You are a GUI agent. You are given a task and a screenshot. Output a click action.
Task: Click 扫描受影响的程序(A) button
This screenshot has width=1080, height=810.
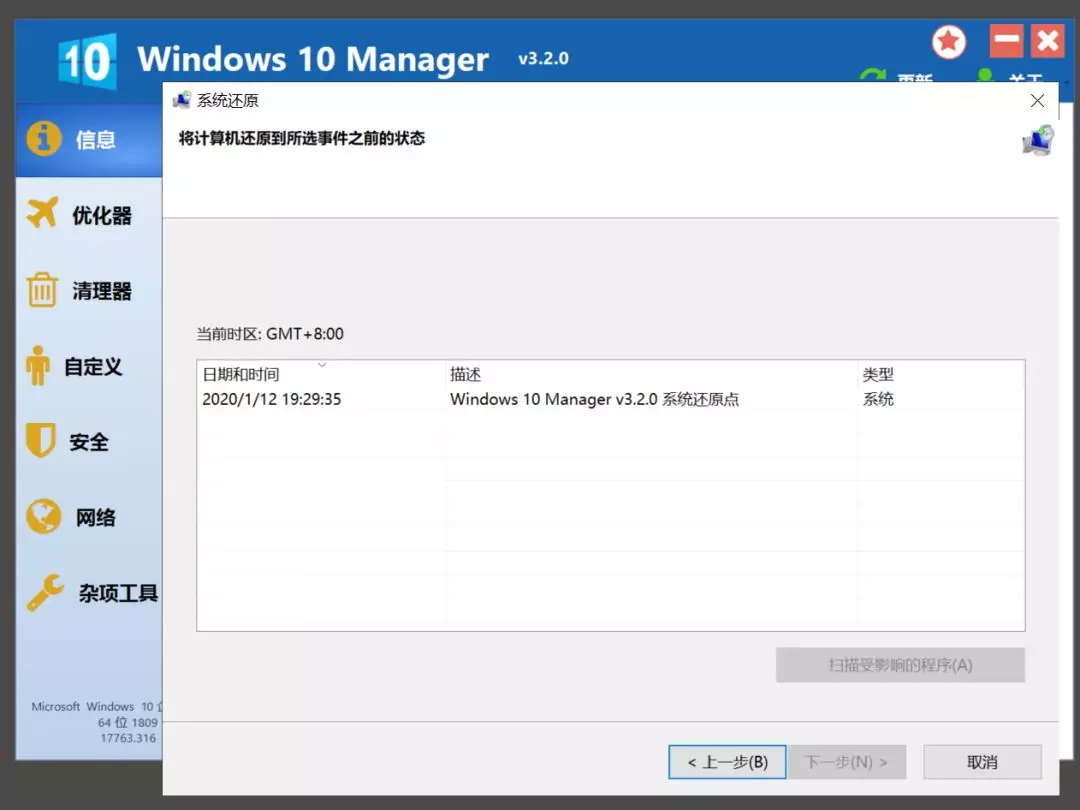coord(900,665)
